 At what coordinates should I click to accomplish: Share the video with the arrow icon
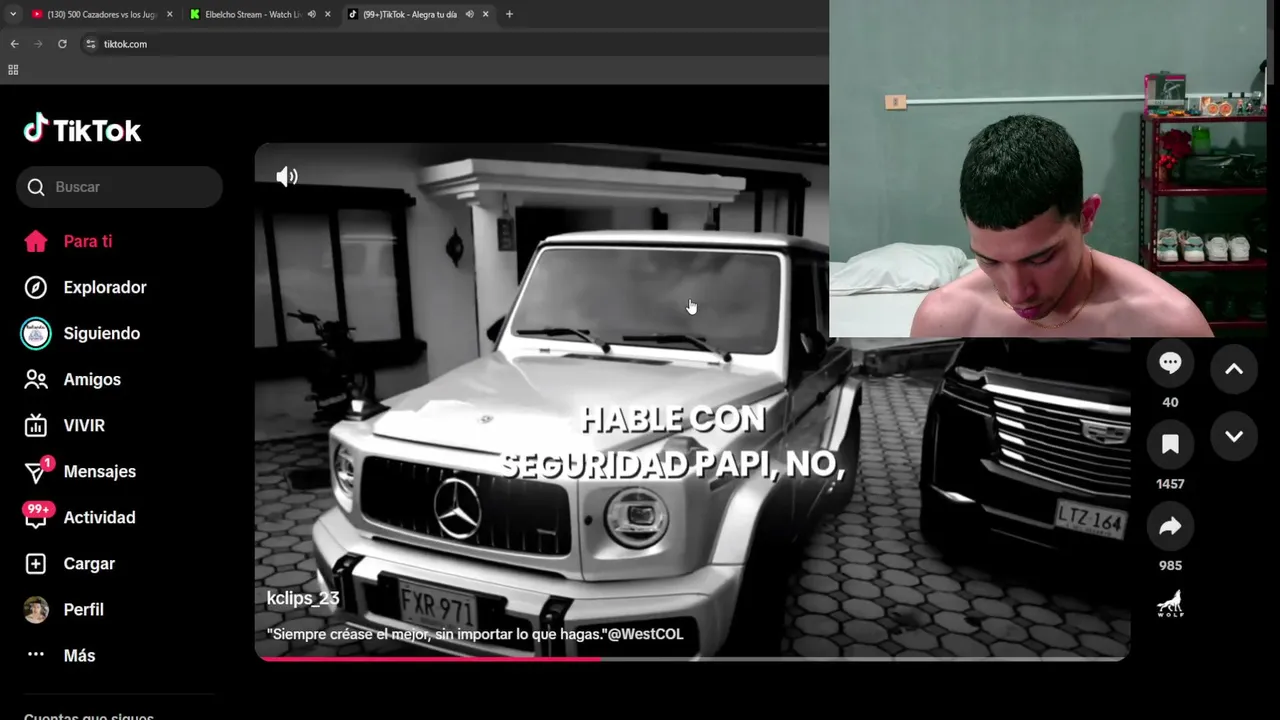(x=1170, y=527)
